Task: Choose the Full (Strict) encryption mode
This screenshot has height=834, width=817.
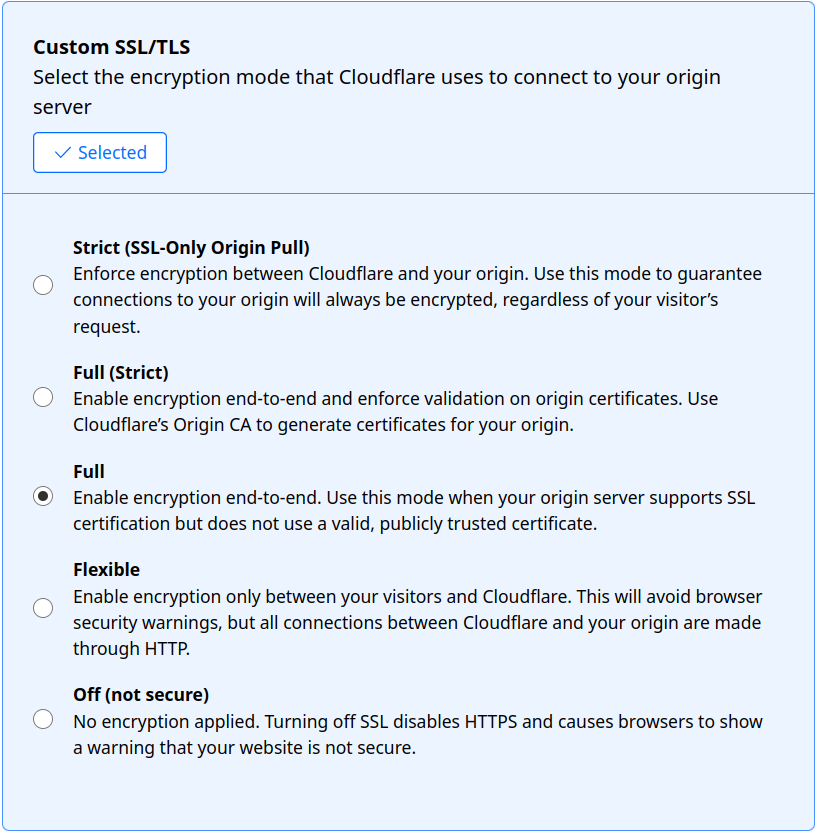Action: (43, 397)
